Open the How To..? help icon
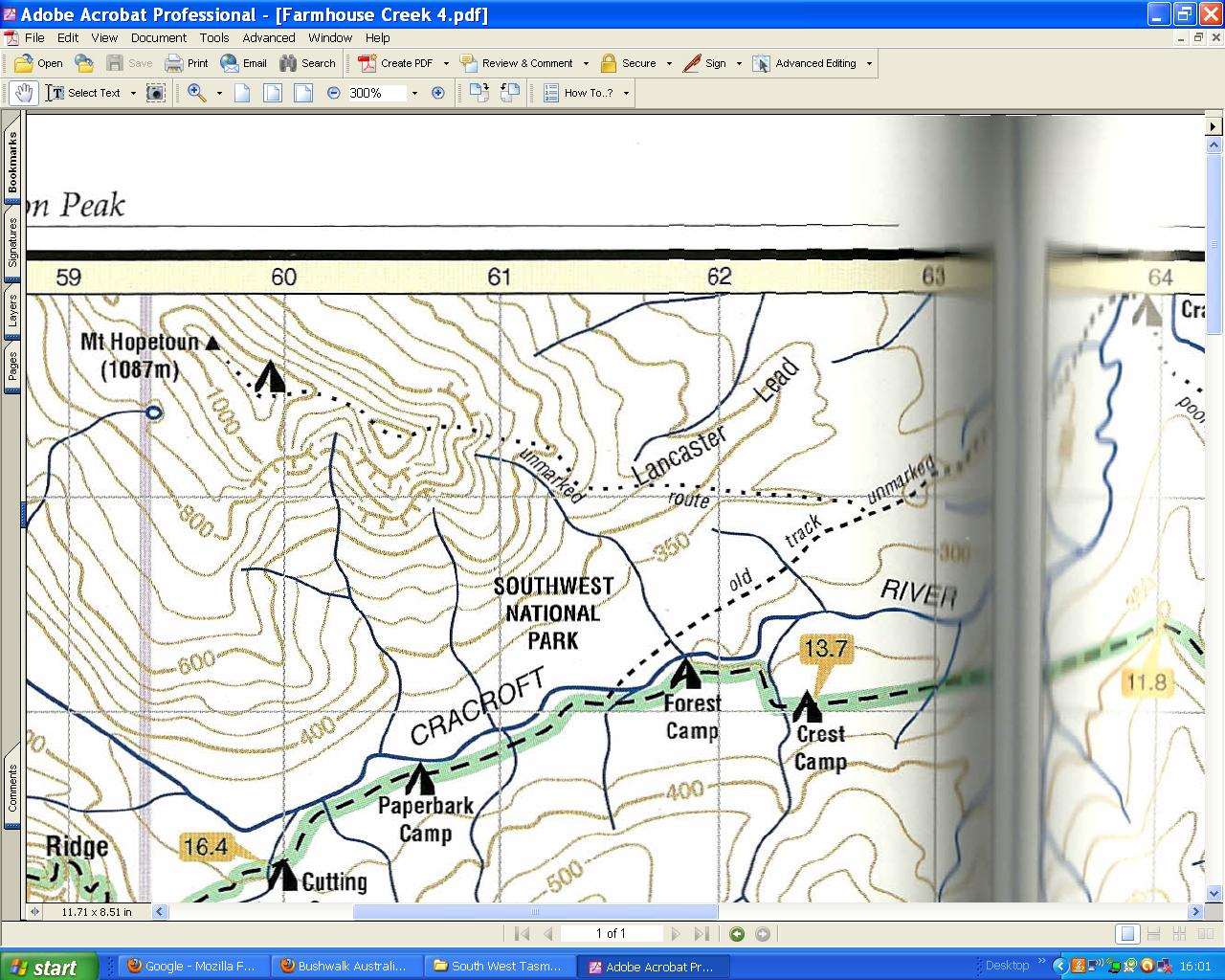Image resolution: width=1225 pixels, height=980 pixels. tap(551, 93)
